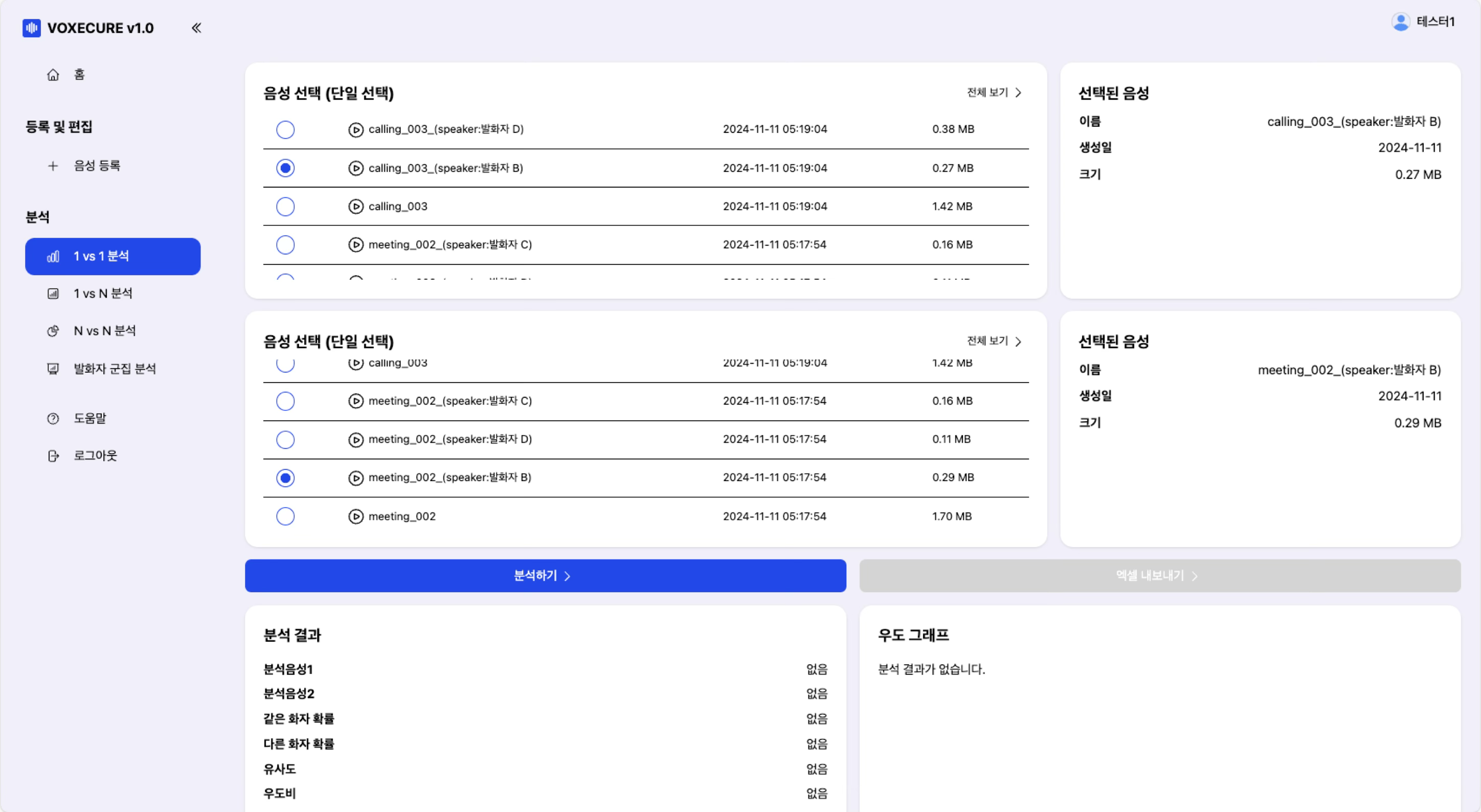
Task: Select meeting_002 speaker C radio in bottom list
Action: click(285, 401)
